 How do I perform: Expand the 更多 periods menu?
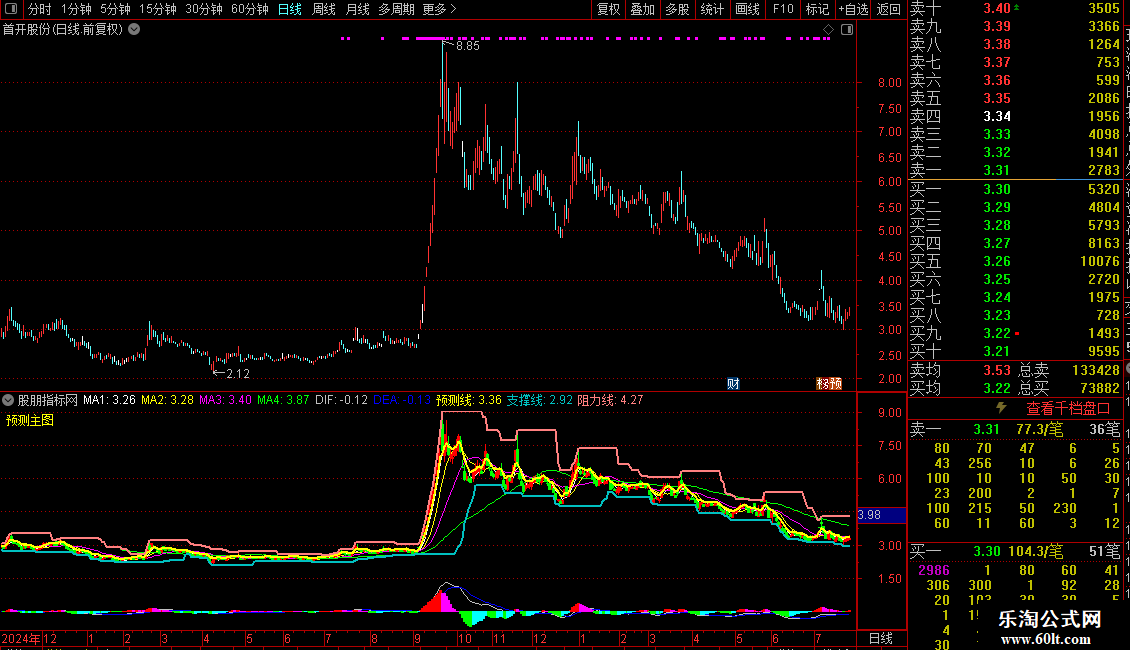(x=439, y=9)
